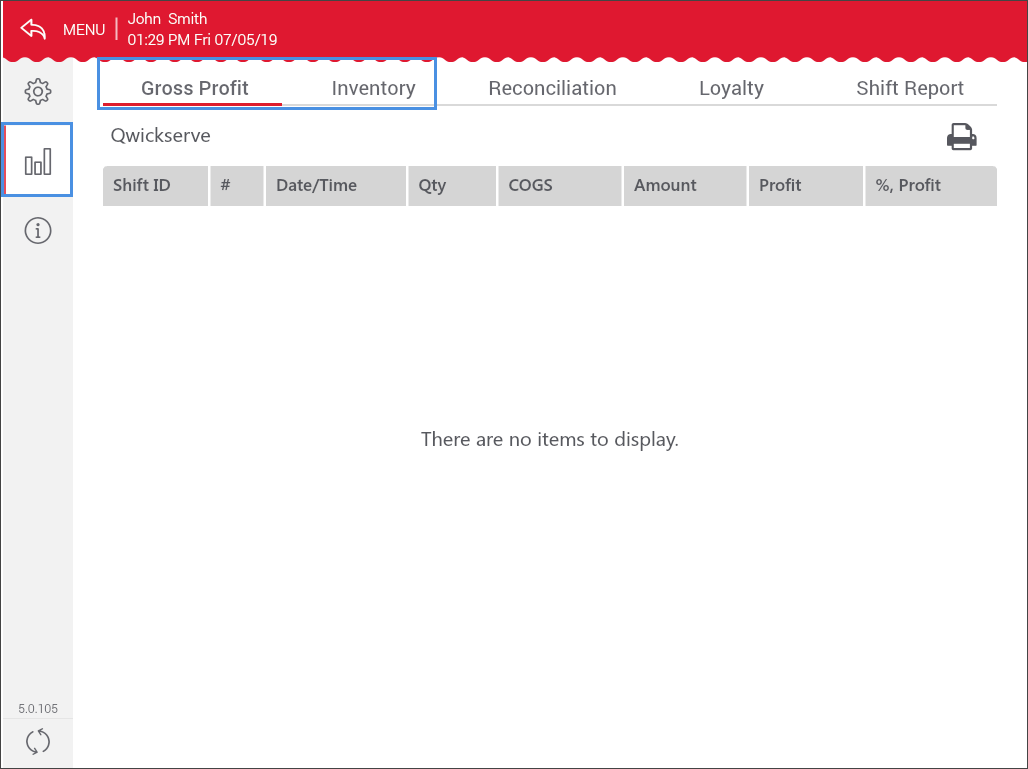
Task: Open the MENU button
Action: coord(84,30)
